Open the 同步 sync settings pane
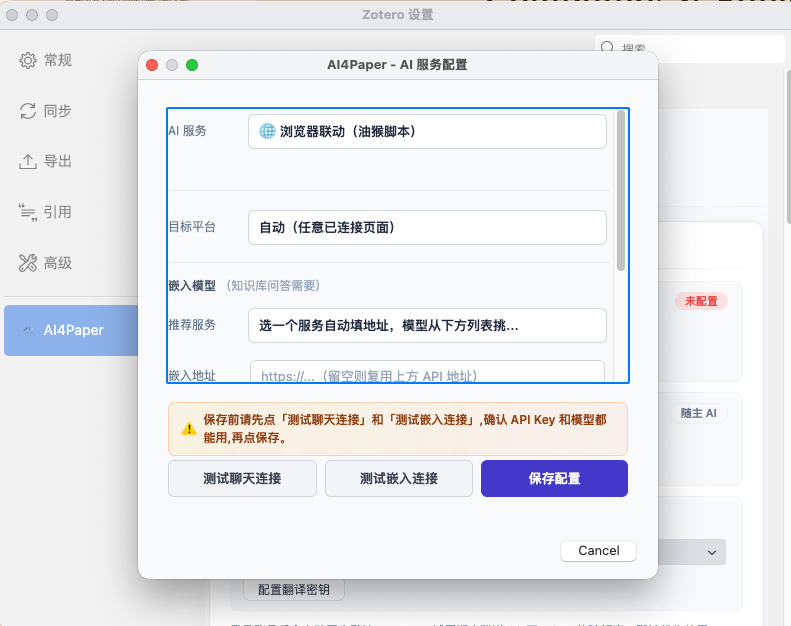The width and height of the screenshot is (791, 626). 45,110
